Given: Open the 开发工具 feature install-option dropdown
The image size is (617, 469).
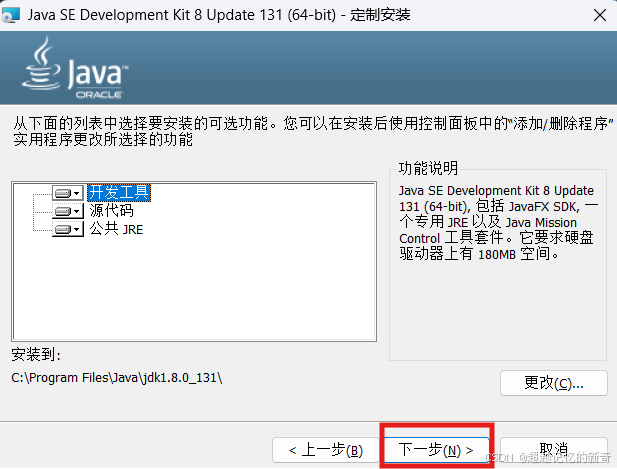Looking at the screenshot, I should point(68,193).
